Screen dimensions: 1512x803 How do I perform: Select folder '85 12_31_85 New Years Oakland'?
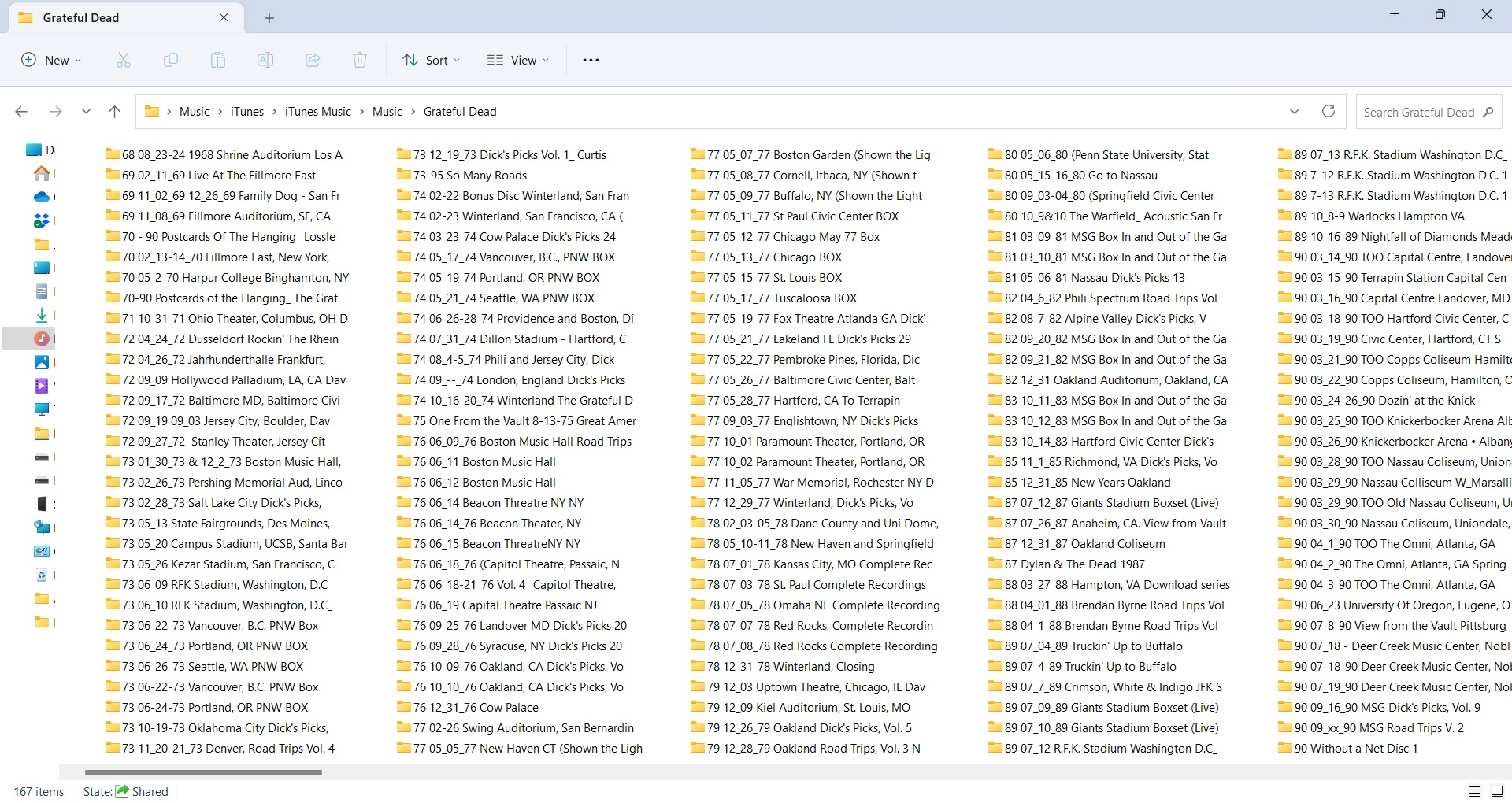(x=1080, y=482)
